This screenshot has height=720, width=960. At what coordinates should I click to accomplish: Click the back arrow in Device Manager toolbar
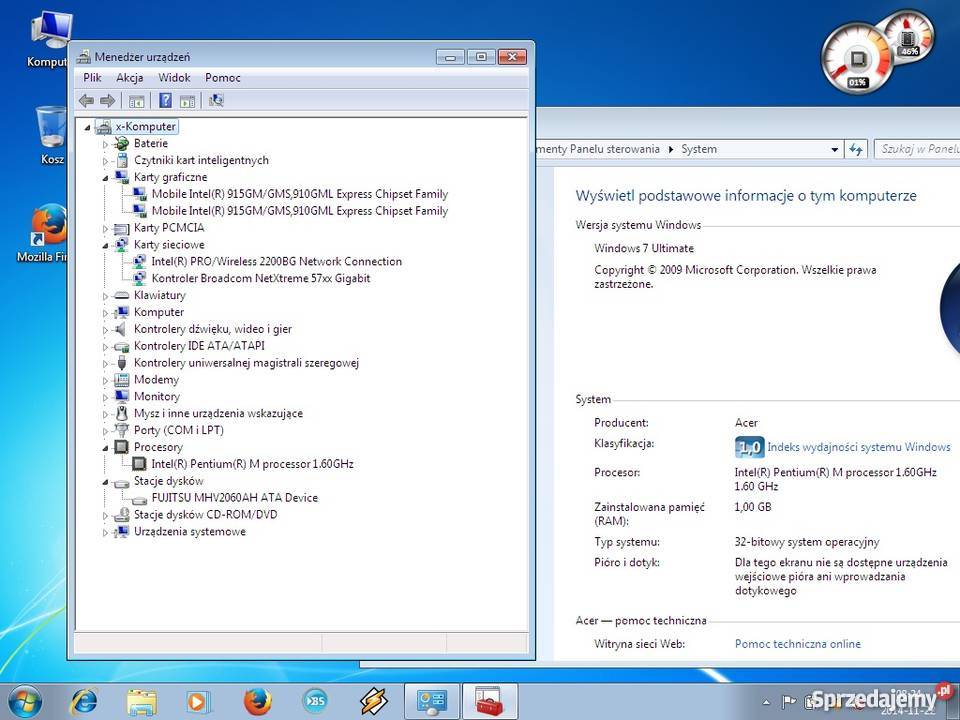86,100
